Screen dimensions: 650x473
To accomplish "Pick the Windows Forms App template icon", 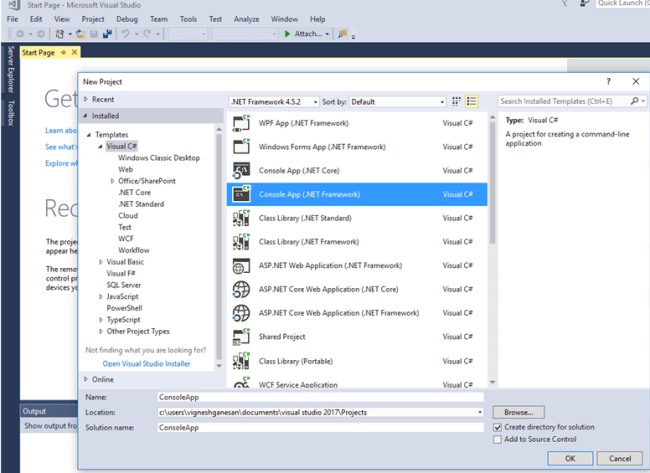I will point(241,147).
